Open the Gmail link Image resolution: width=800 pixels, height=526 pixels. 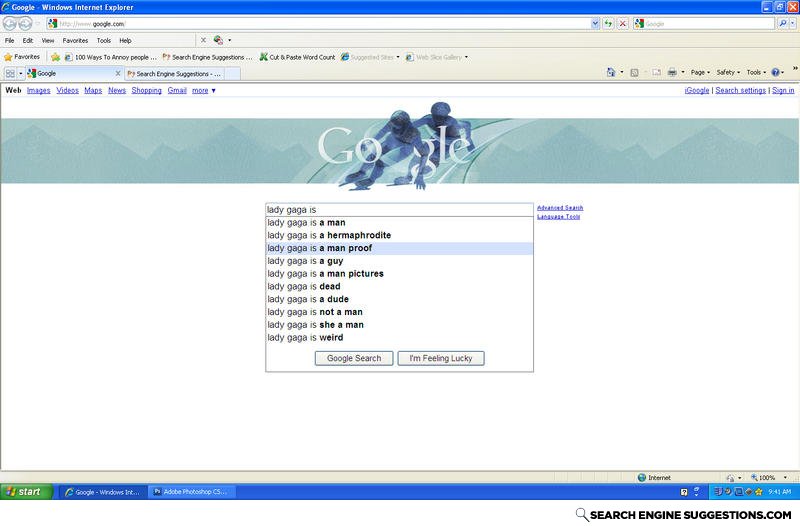(x=177, y=90)
